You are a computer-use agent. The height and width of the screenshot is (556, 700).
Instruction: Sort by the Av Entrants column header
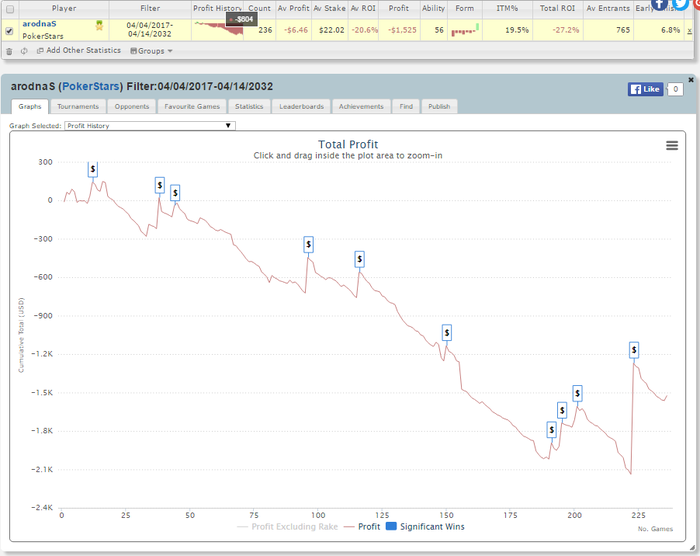(608, 8)
